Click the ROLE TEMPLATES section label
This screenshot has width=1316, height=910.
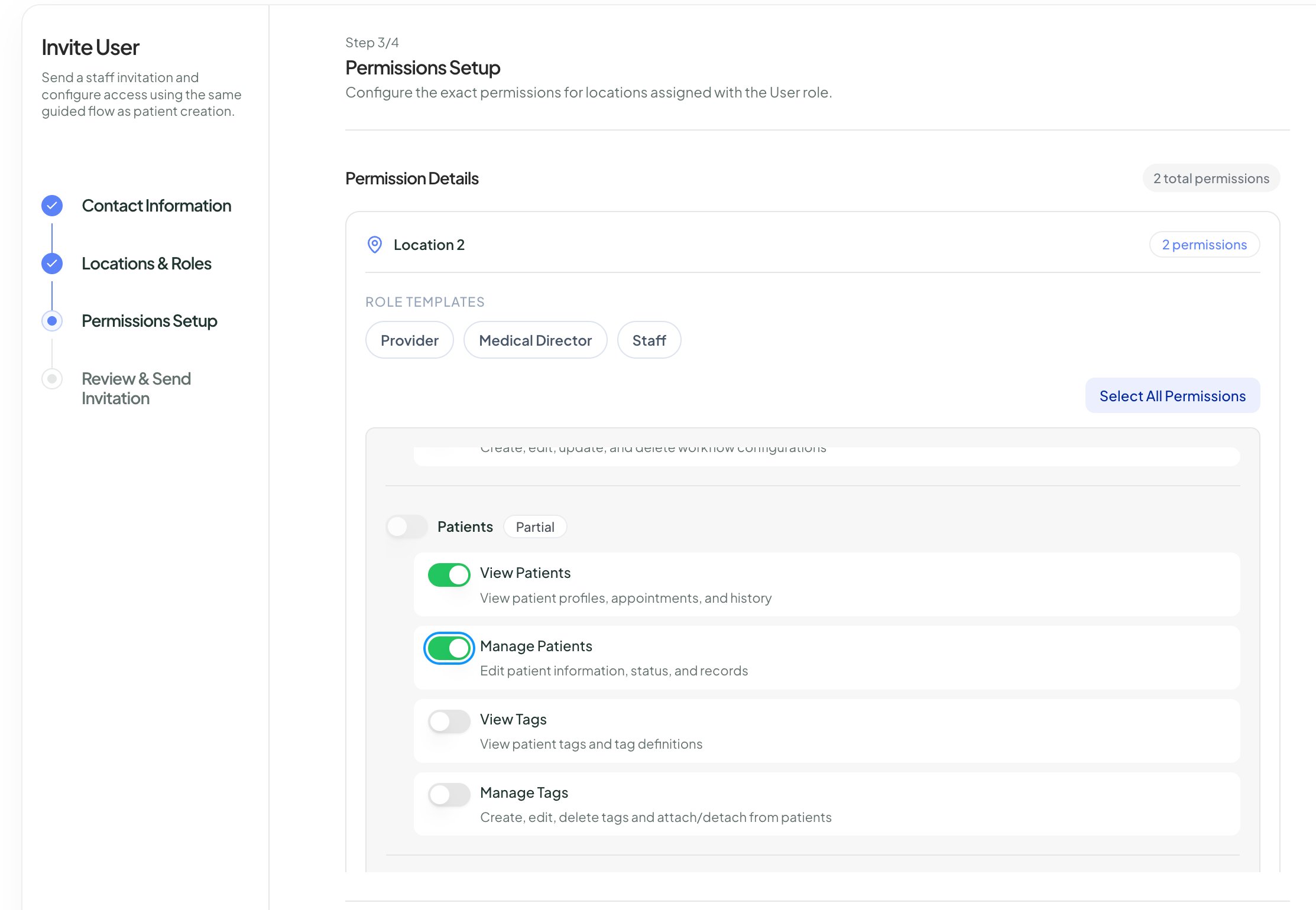(x=424, y=302)
